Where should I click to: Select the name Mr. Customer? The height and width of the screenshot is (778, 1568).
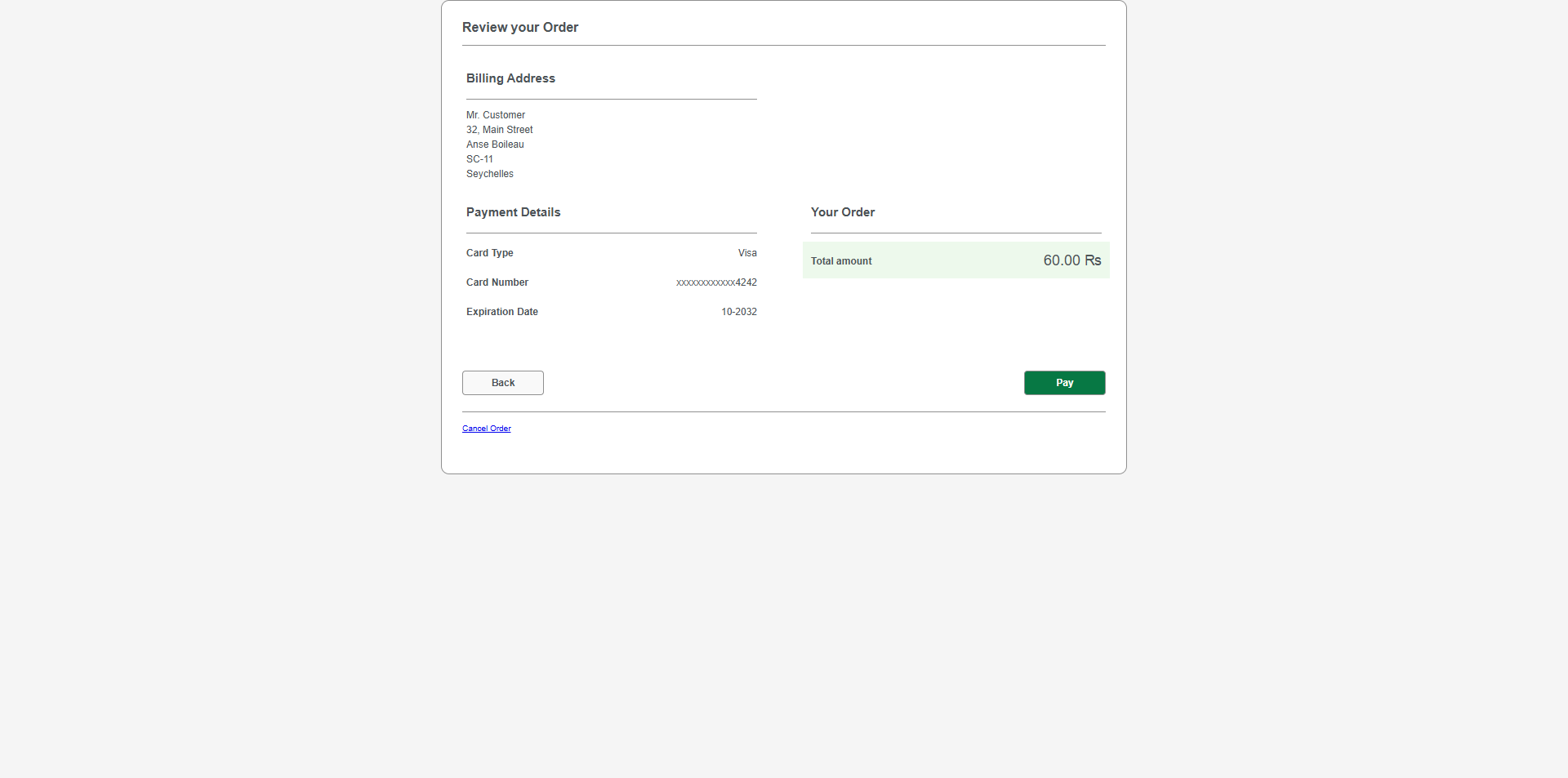[x=496, y=115]
